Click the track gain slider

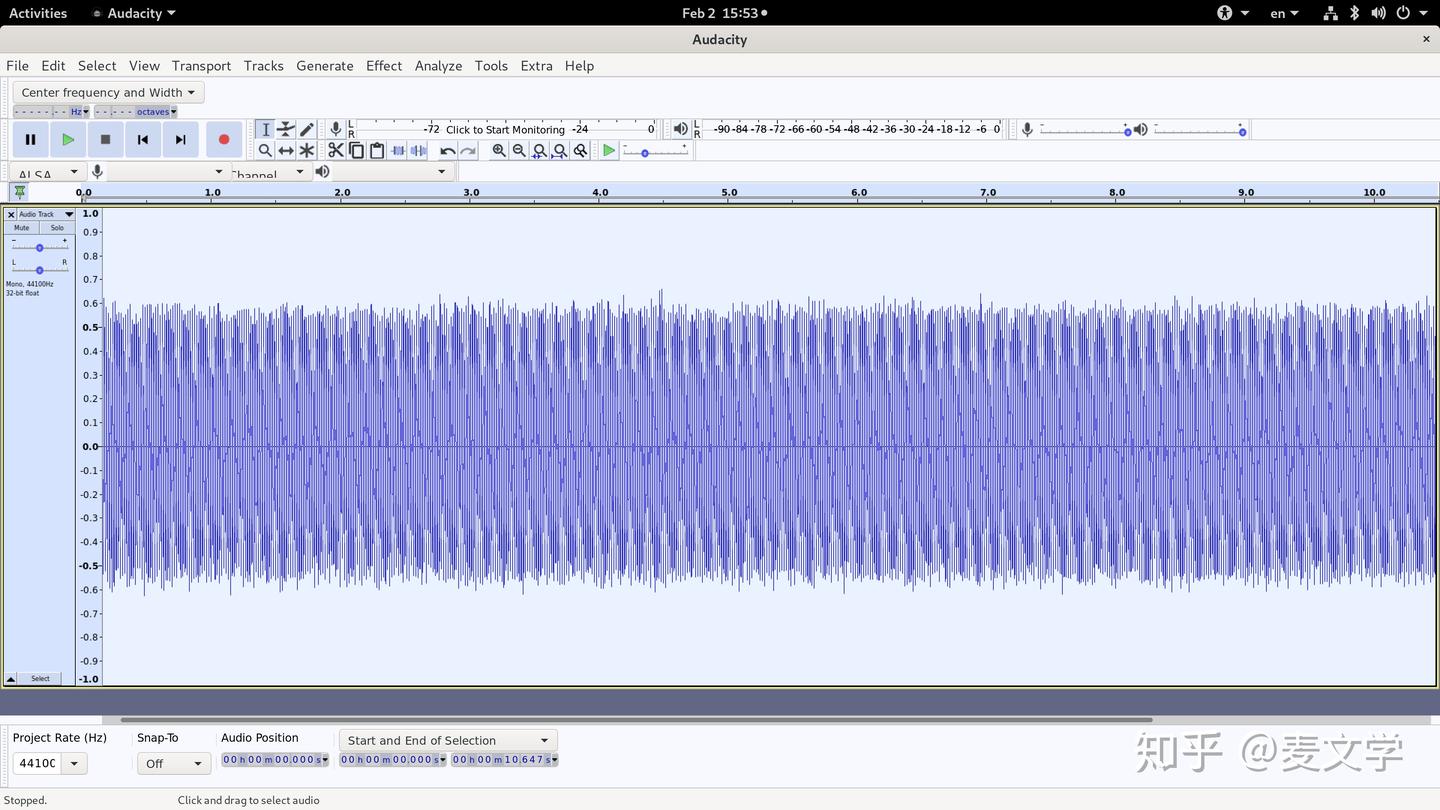(x=39, y=246)
